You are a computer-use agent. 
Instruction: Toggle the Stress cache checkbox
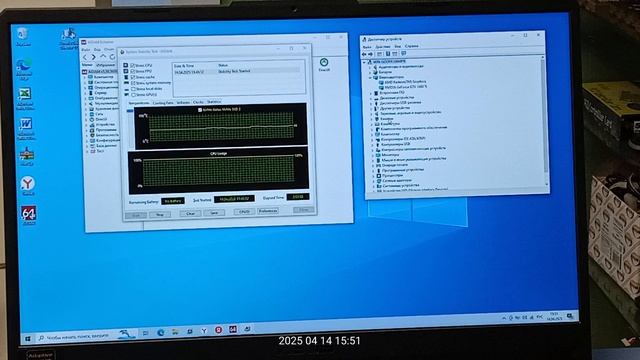tap(133, 77)
